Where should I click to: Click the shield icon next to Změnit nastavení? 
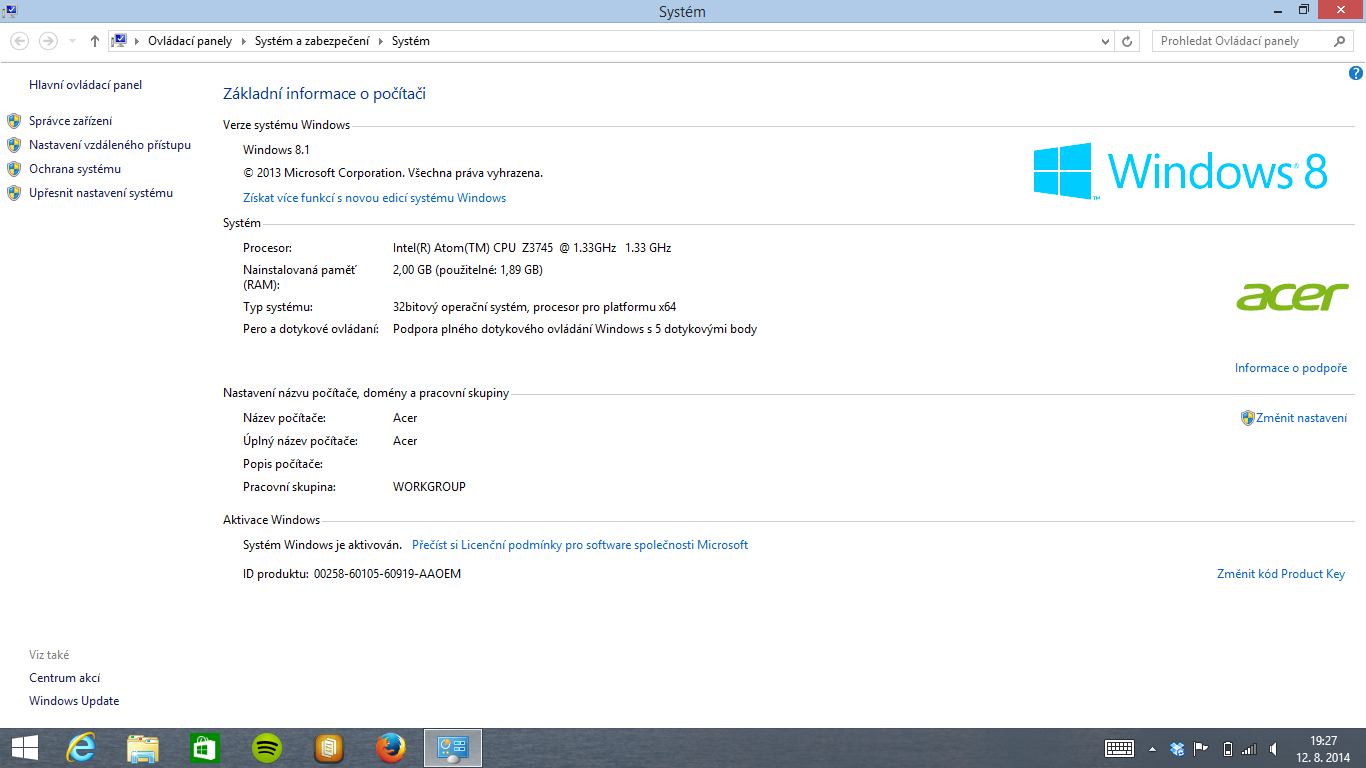point(1248,418)
